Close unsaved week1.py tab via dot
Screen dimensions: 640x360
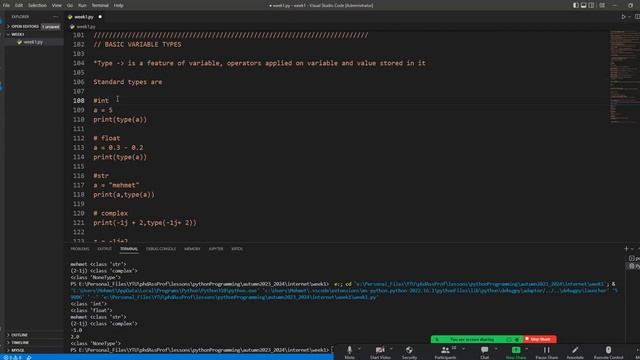100,17
